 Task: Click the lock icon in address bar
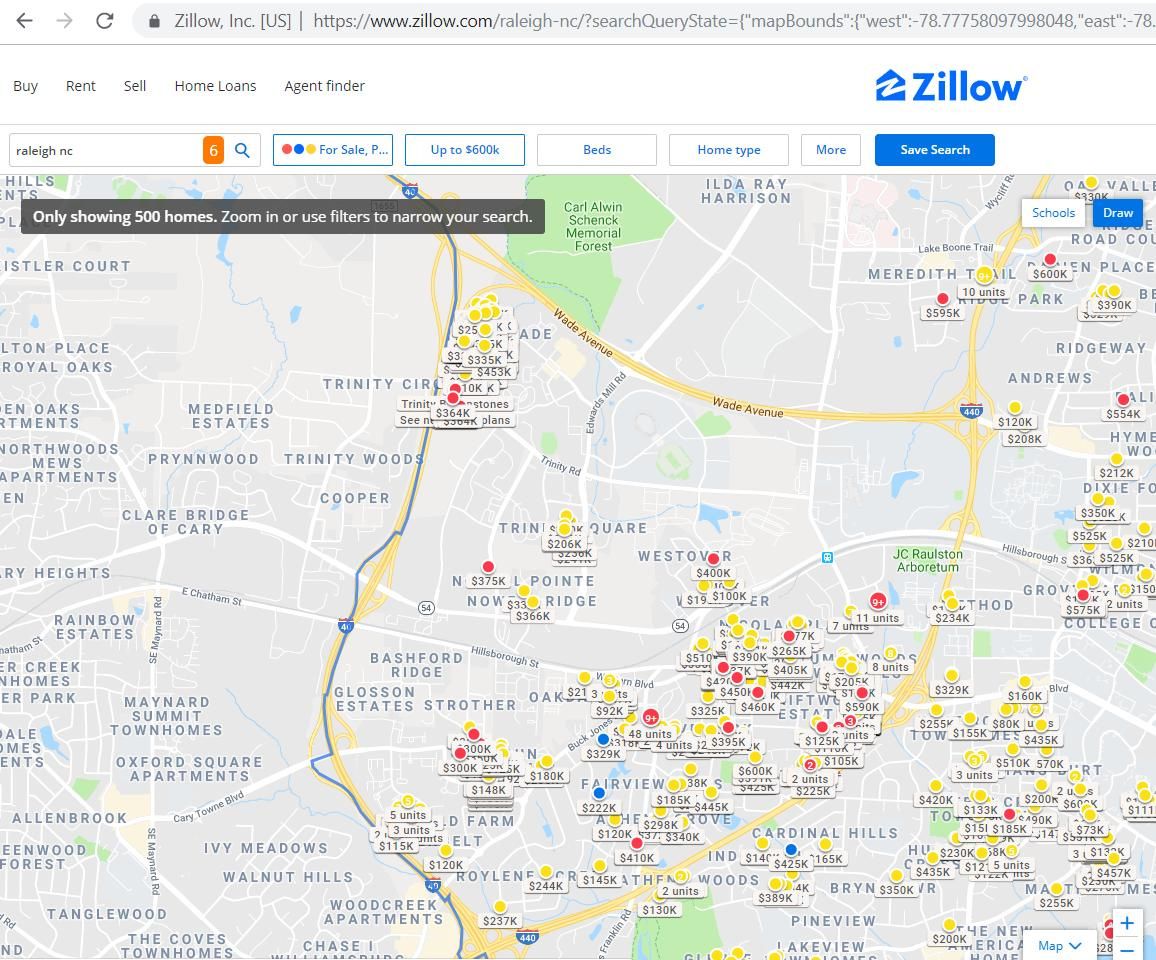point(154,21)
